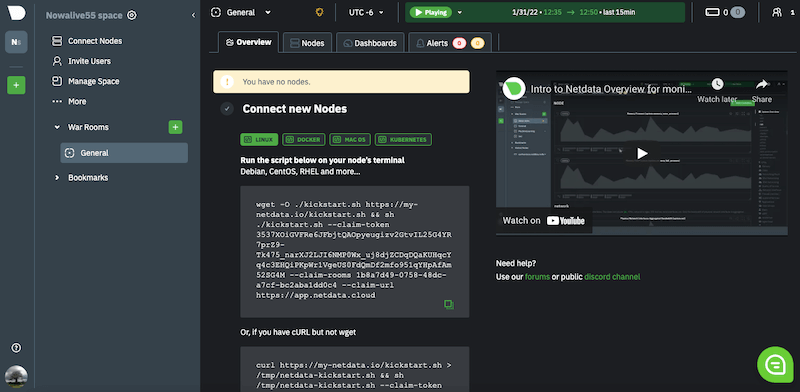
Task: Click the nodes count icon in header
Action: pos(712,12)
